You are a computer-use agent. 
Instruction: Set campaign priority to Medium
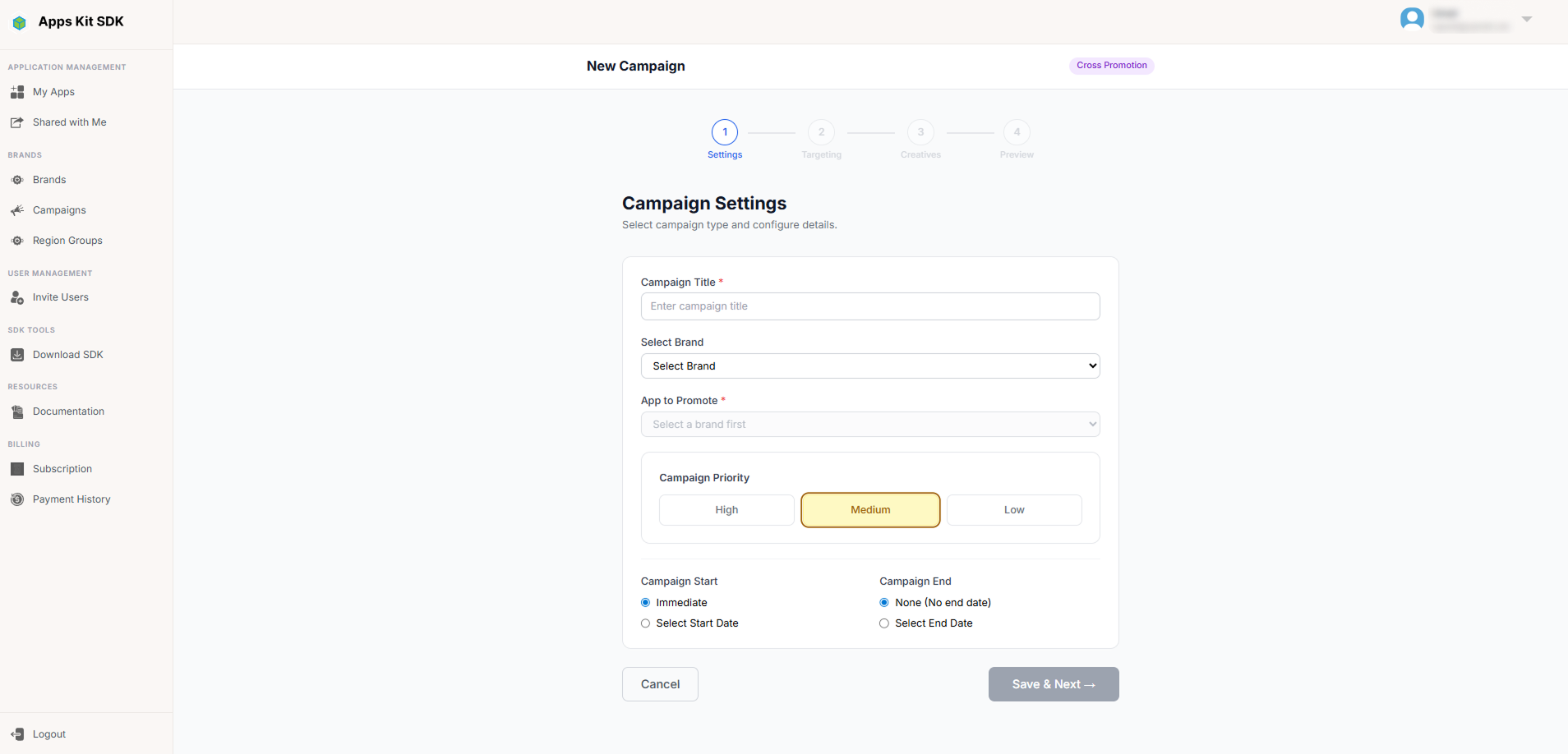click(870, 510)
